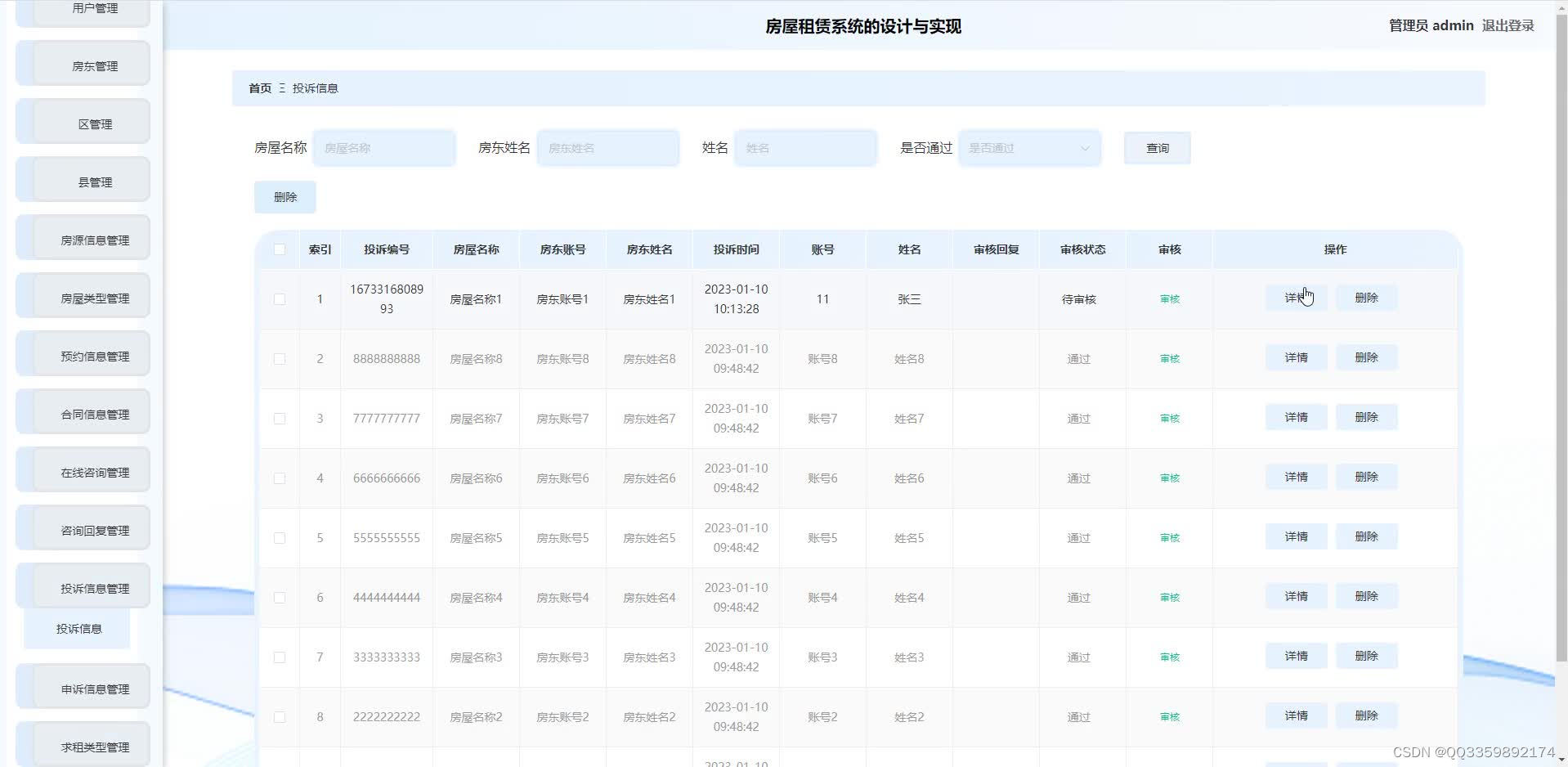
Task: Open 详情 for row 房屋名称6
Action: (1296, 477)
